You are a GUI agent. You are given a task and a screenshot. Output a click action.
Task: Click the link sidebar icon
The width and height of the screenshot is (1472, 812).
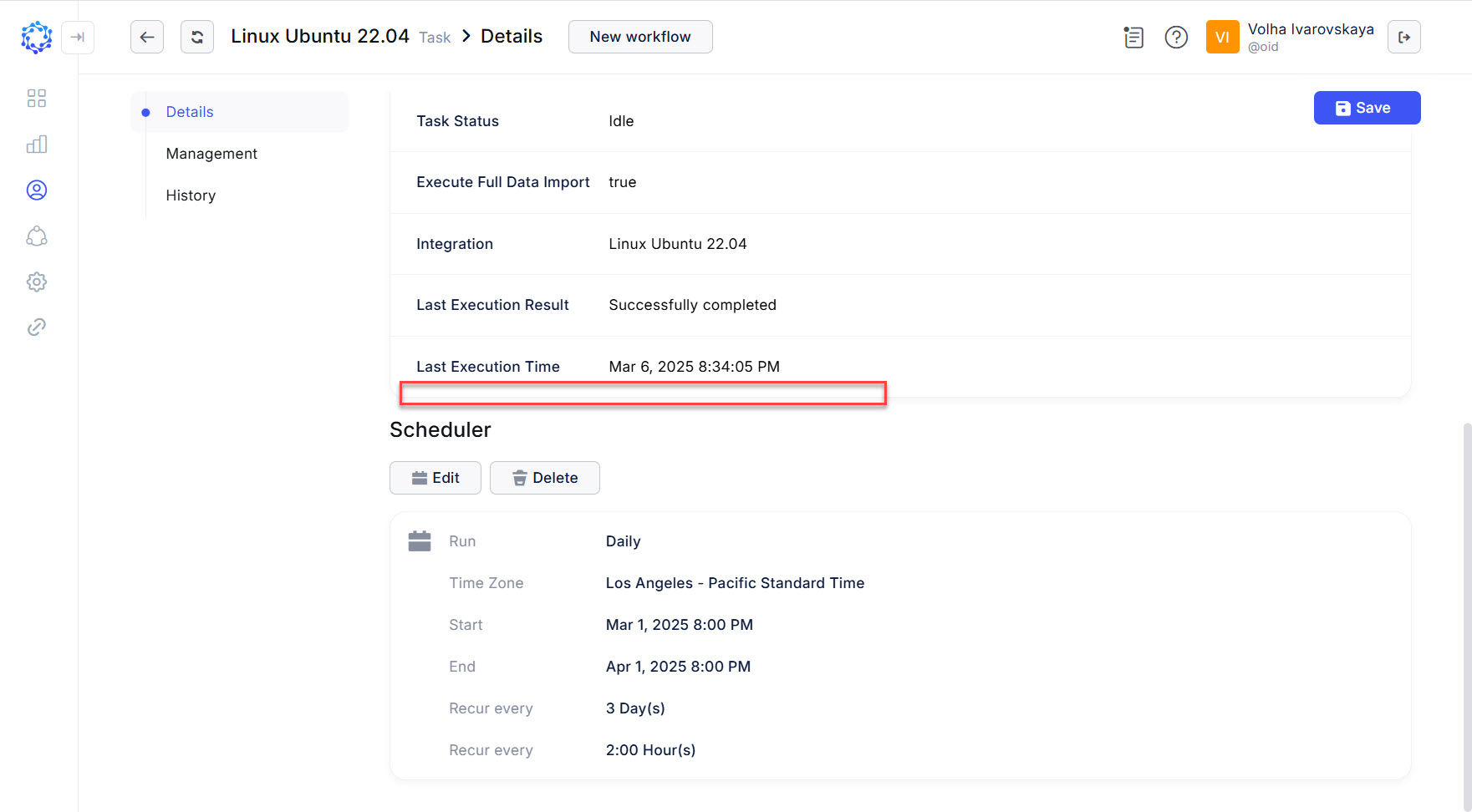click(x=37, y=327)
